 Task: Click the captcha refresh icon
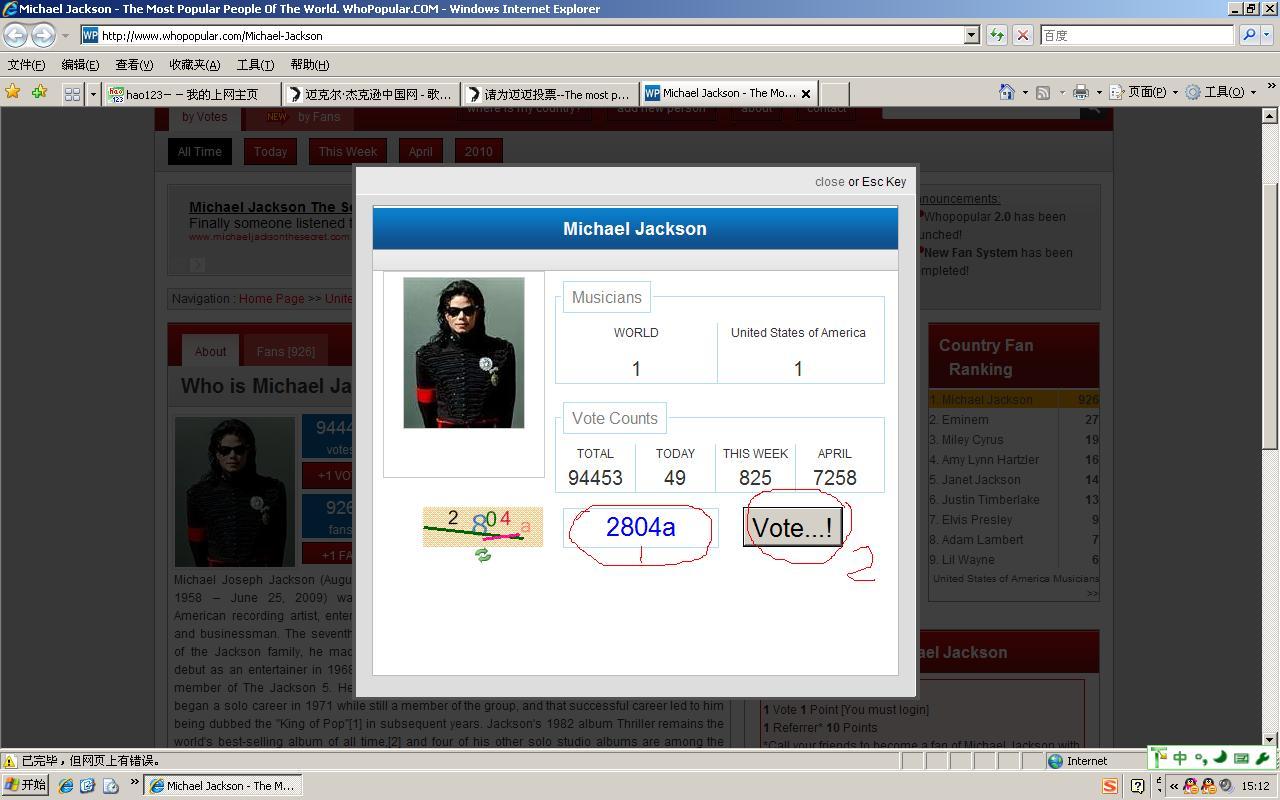483,555
